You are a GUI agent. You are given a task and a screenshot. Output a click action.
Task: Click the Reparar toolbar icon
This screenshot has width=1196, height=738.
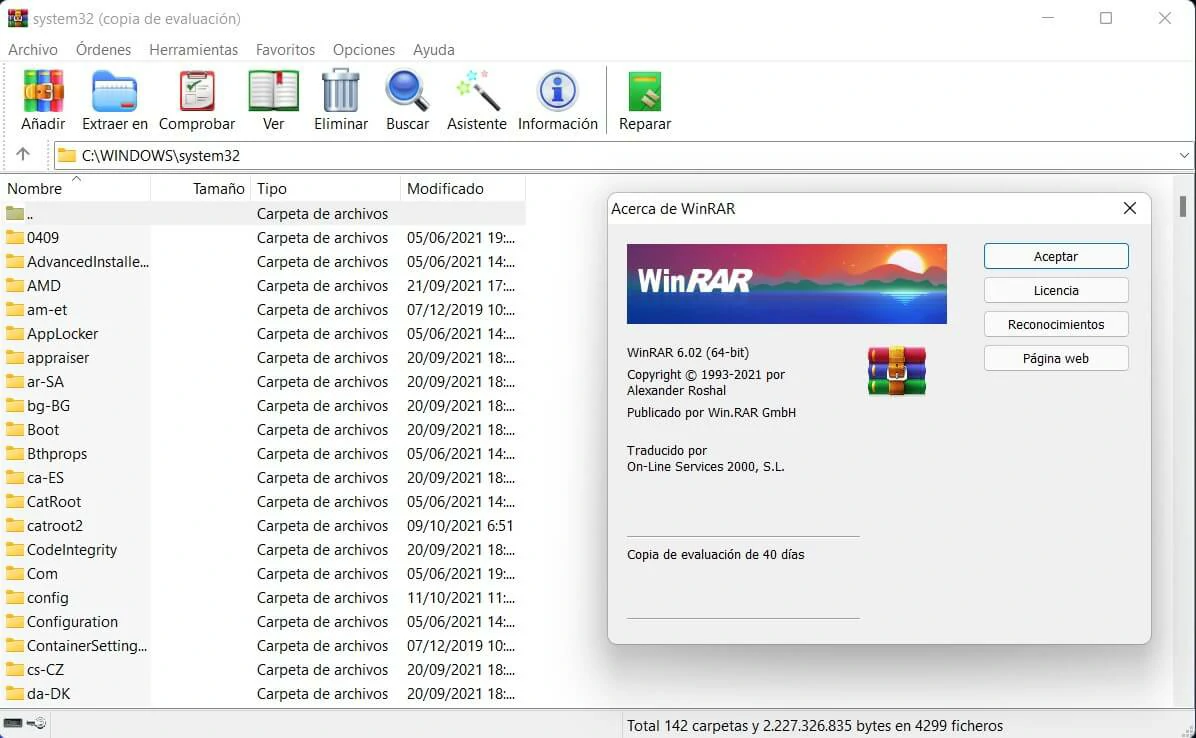(x=645, y=92)
